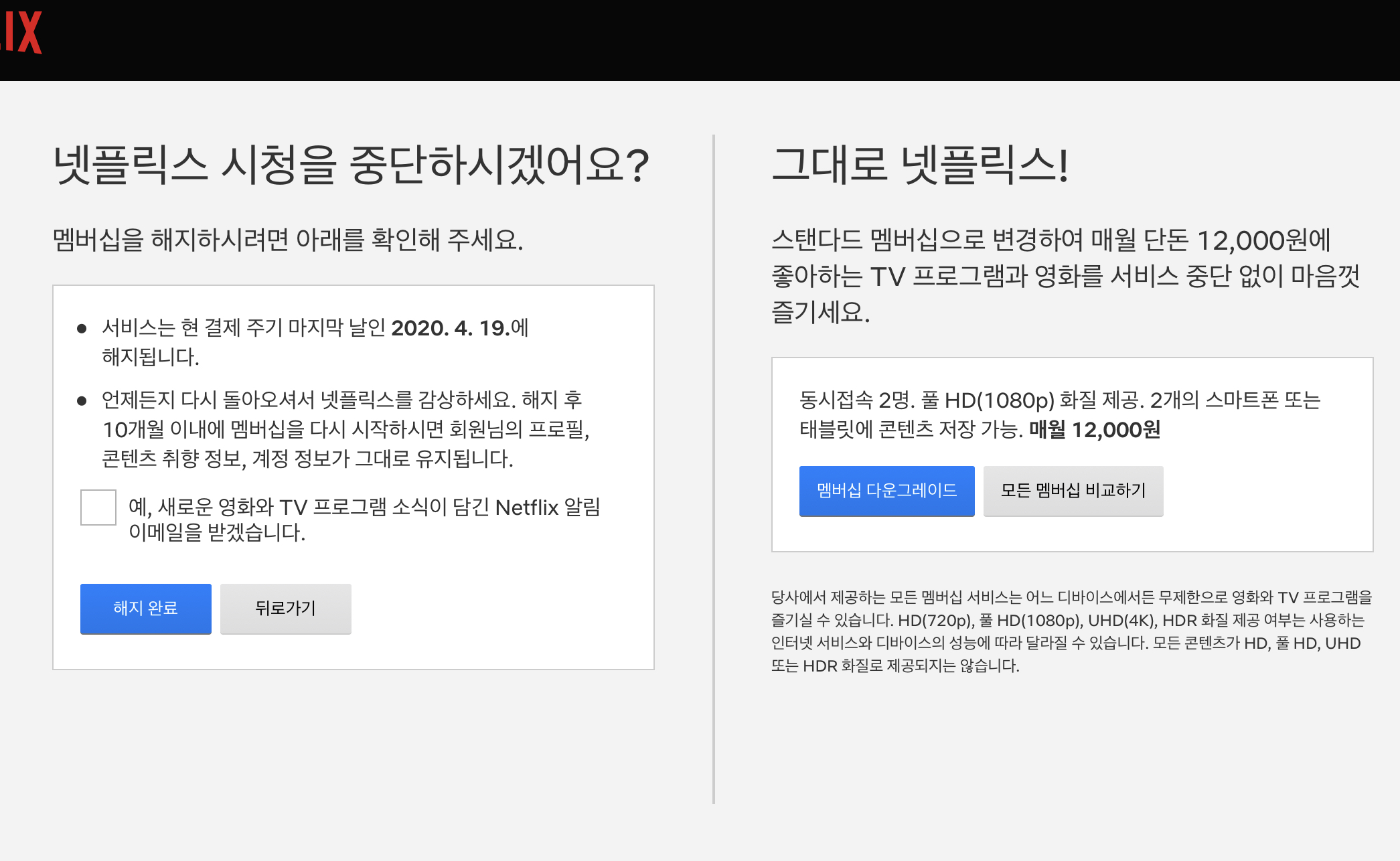Click the 해지 완료 button
This screenshot has height=861, width=1400.
pyautogui.click(x=146, y=609)
